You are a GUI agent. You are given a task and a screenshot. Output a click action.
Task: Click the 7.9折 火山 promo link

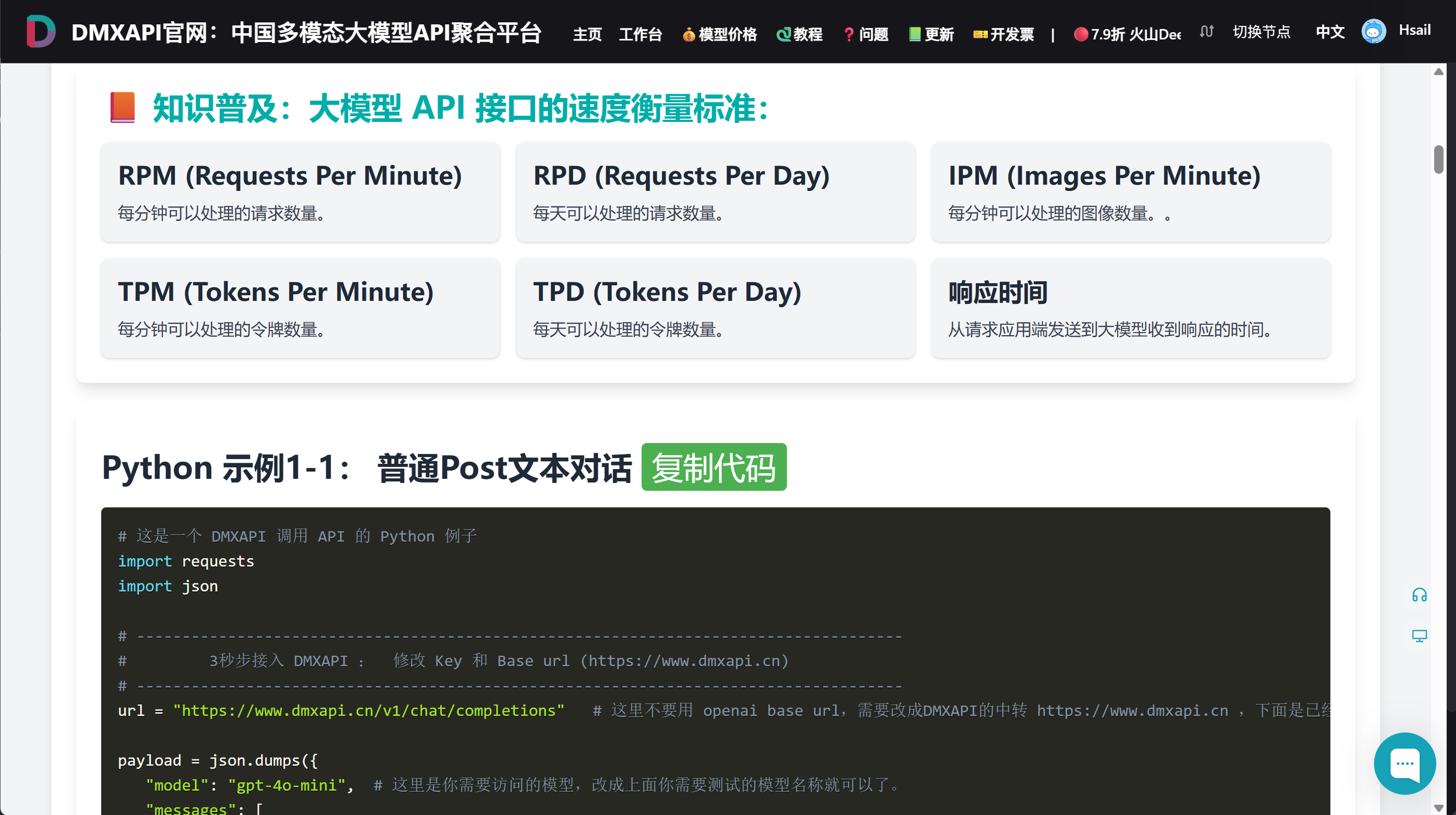pos(1127,34)
